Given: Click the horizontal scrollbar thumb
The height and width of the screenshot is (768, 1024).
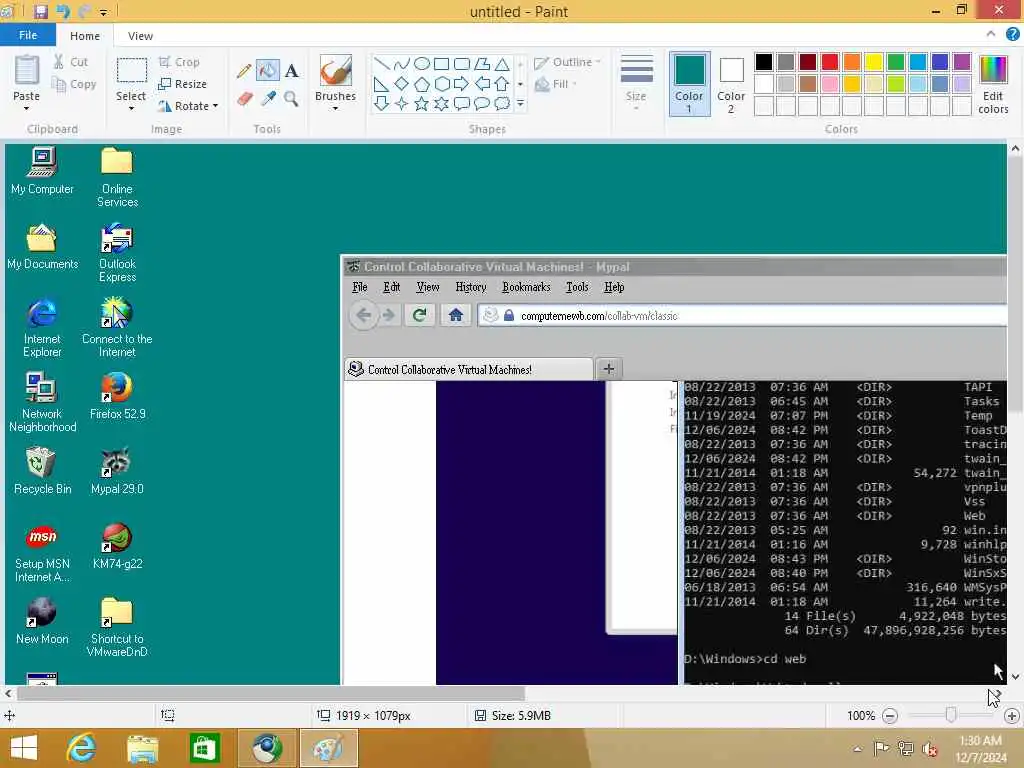Looking at the screenshot, I should point(270,693).
